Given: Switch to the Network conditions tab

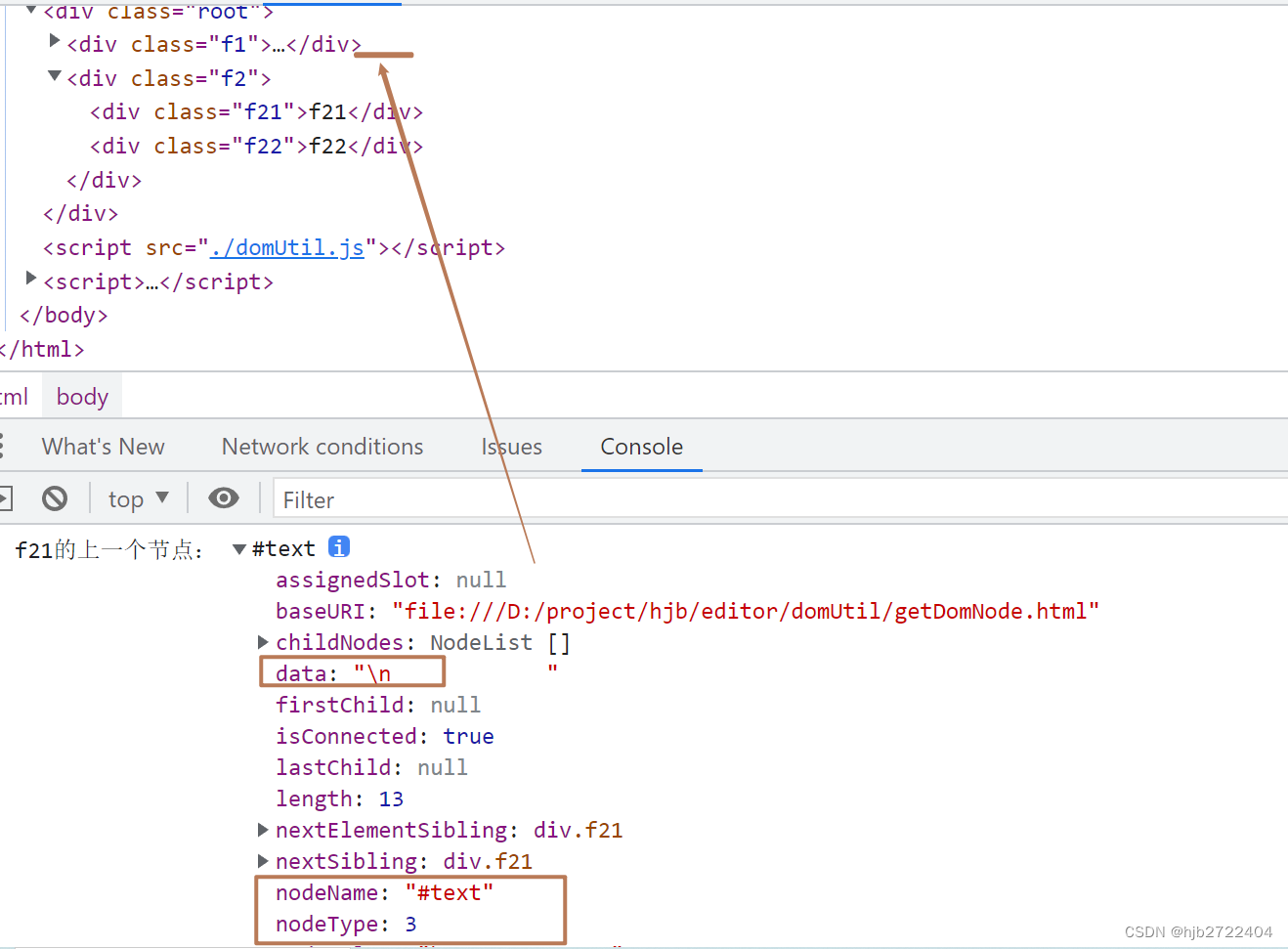Looking at the screenshot, I should point(322,447).
